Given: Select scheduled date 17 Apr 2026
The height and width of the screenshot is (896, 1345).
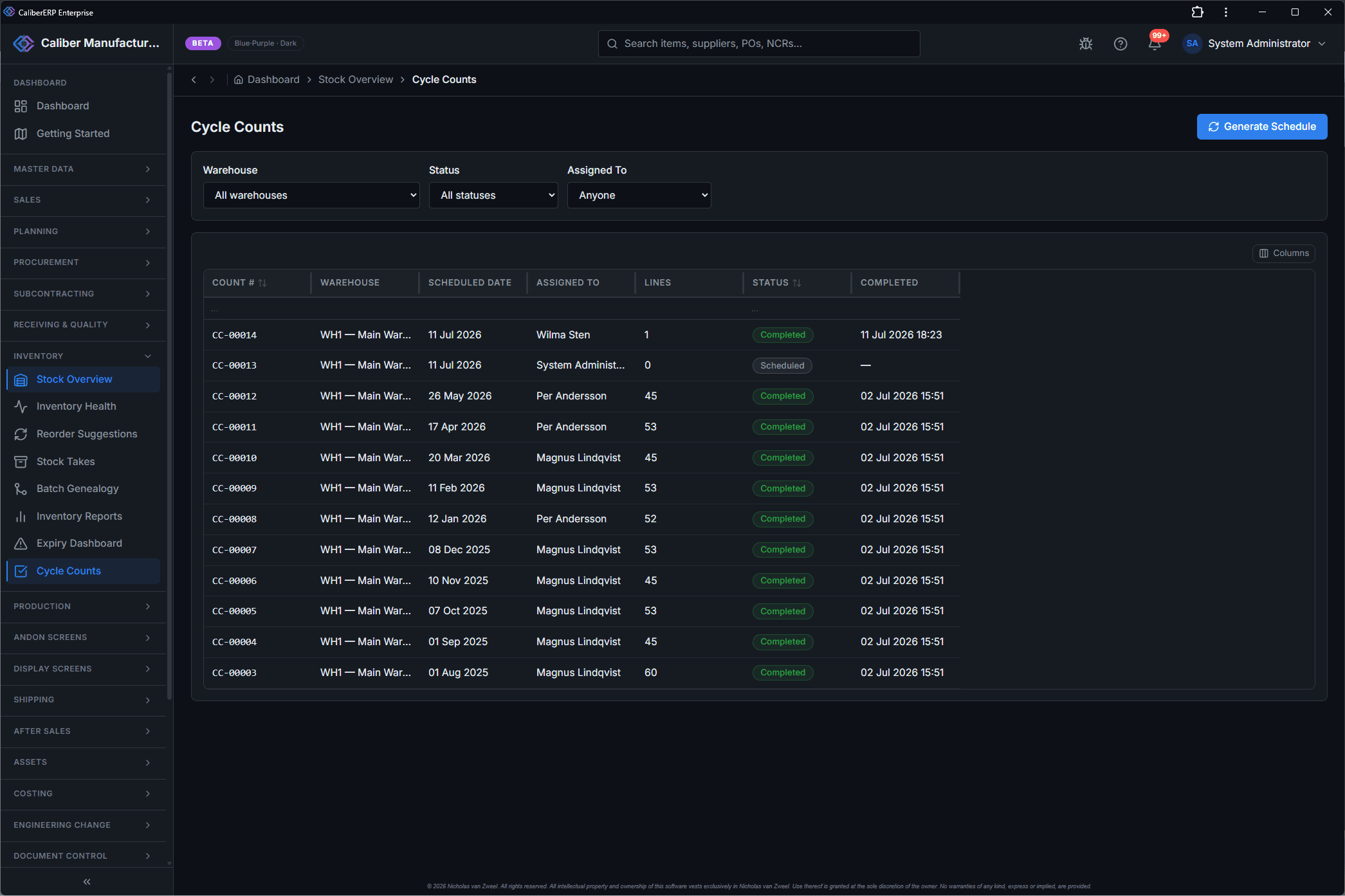Looking at the screenshot, I should pos(457,427).
